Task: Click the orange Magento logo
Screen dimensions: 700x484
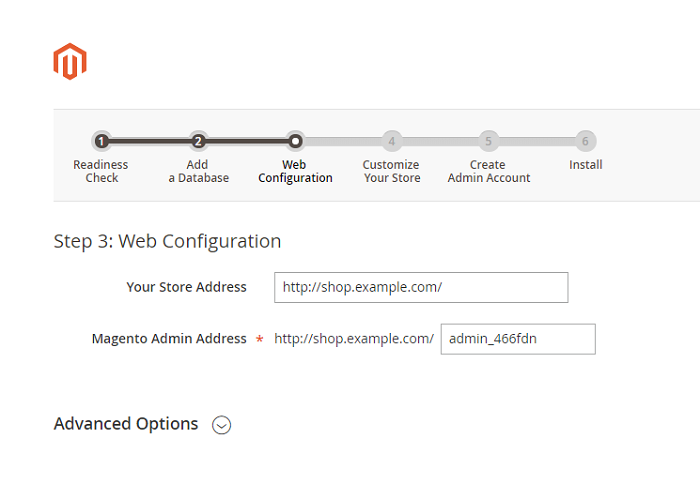Action: pyautogui.click(x=70, y=62)
